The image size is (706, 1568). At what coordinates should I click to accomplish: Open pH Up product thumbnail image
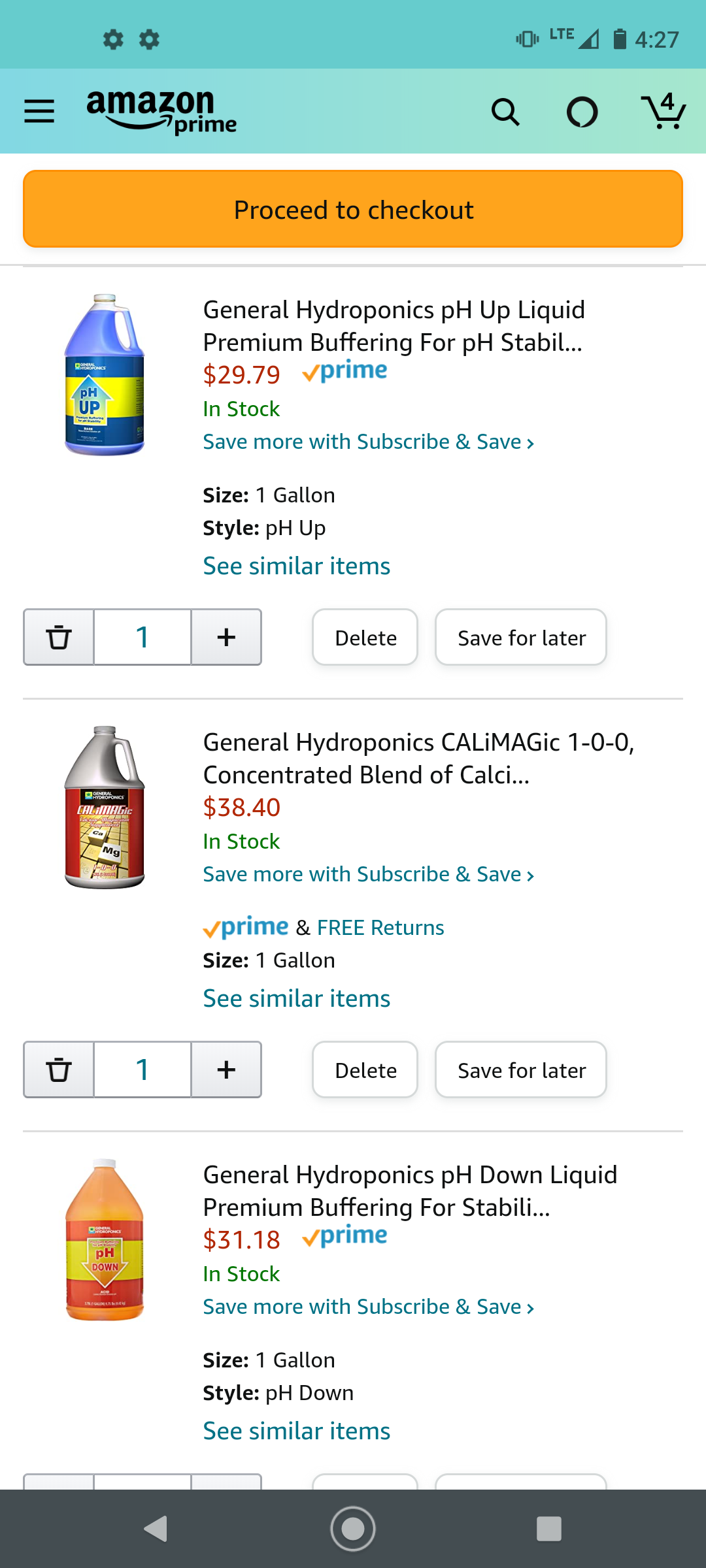(x=105, y=375)
